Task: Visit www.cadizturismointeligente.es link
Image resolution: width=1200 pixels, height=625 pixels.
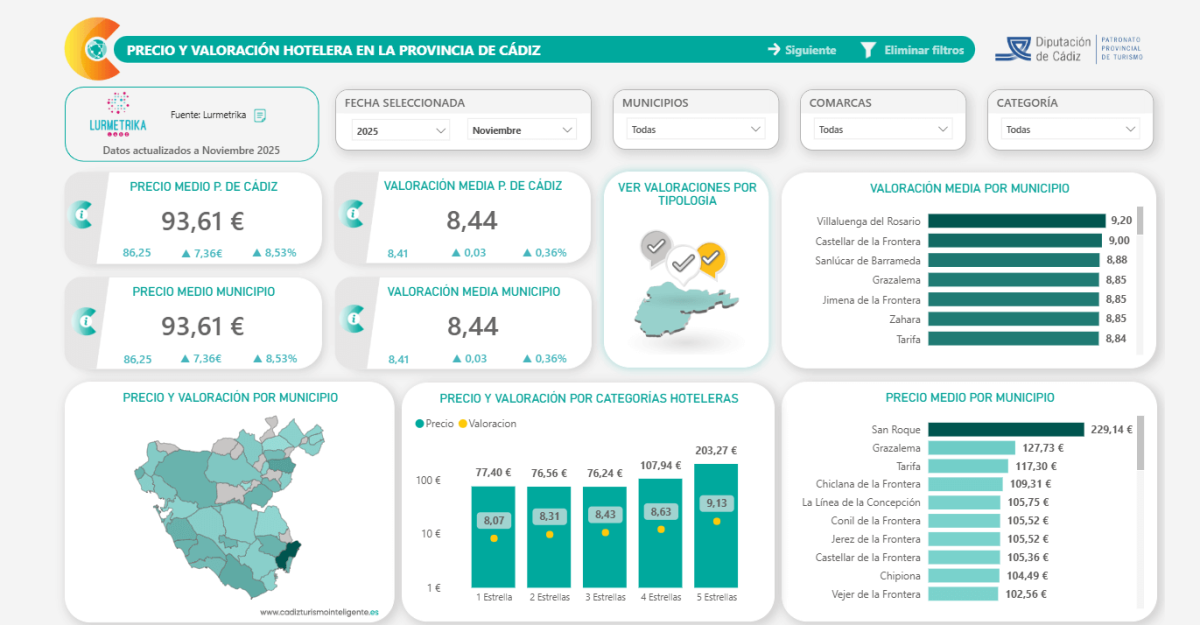Action: coord(319,612)
